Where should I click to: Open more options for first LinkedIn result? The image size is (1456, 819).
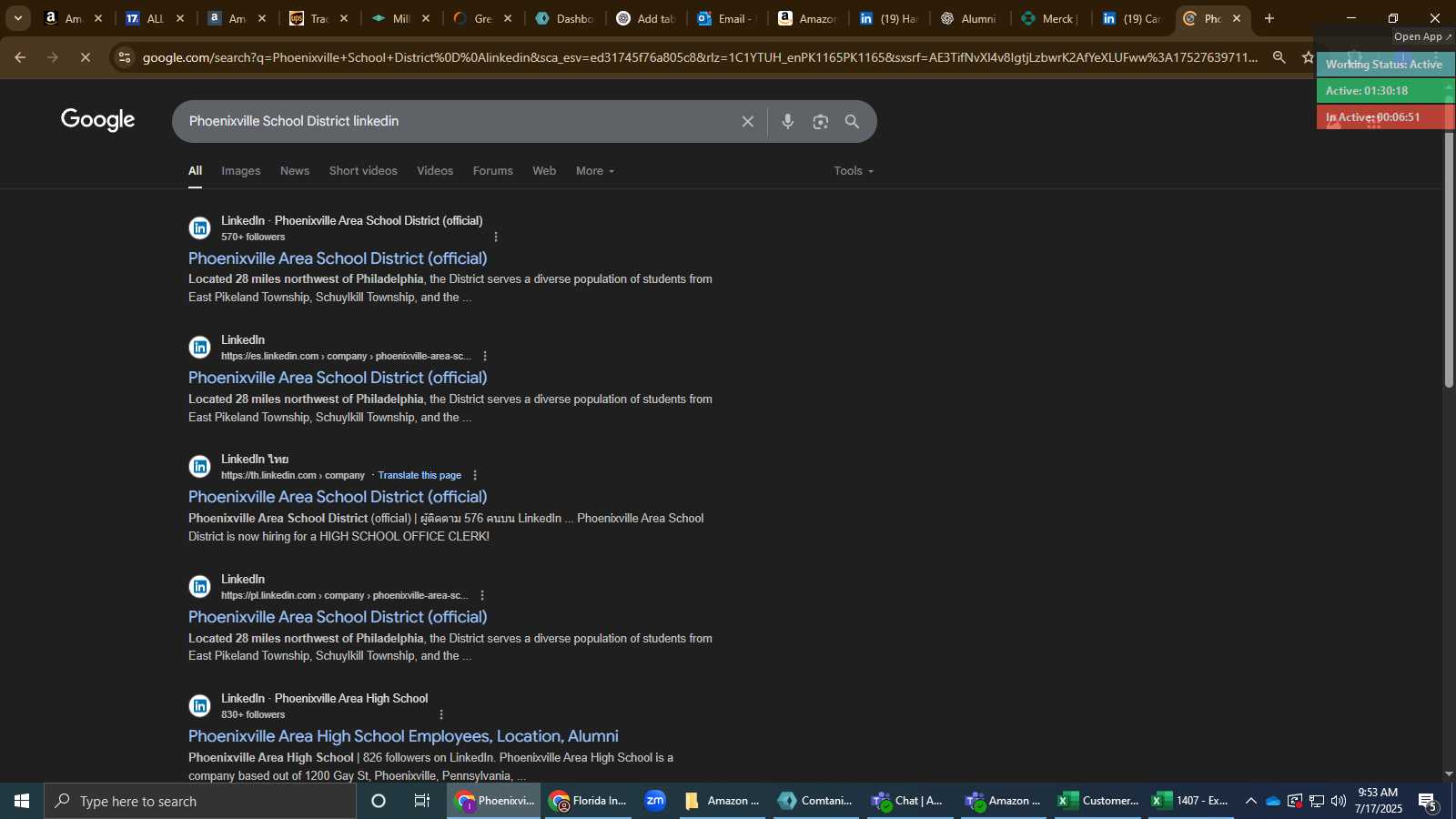(496, 237)
